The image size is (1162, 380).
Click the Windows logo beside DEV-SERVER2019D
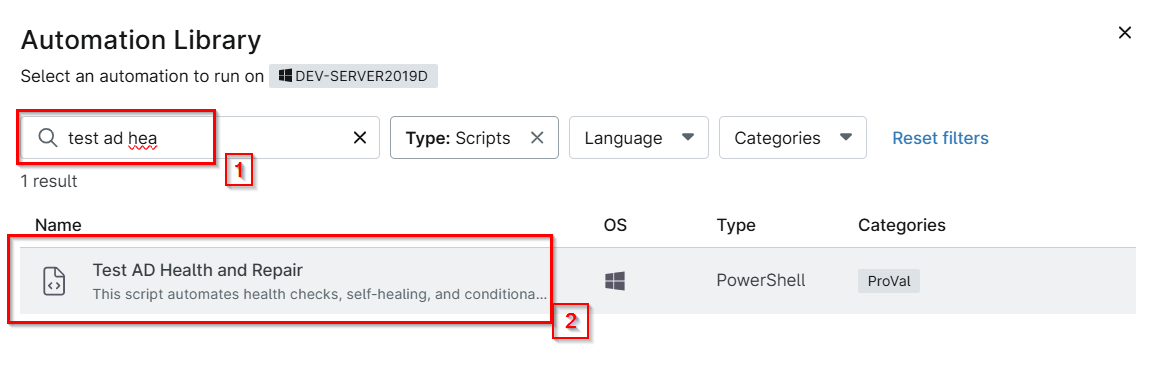point(285,76)
